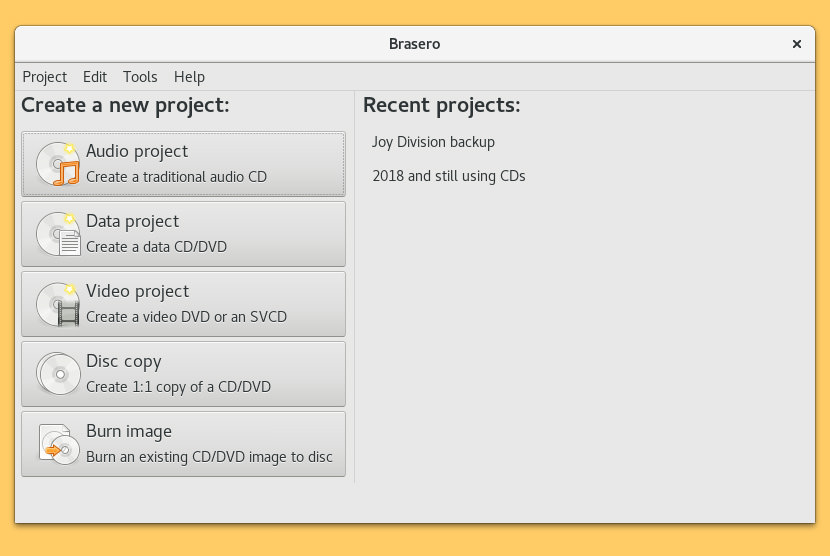Open recent project '2018 and still using CDs'

pyautogui.click(x=448, y=176)
